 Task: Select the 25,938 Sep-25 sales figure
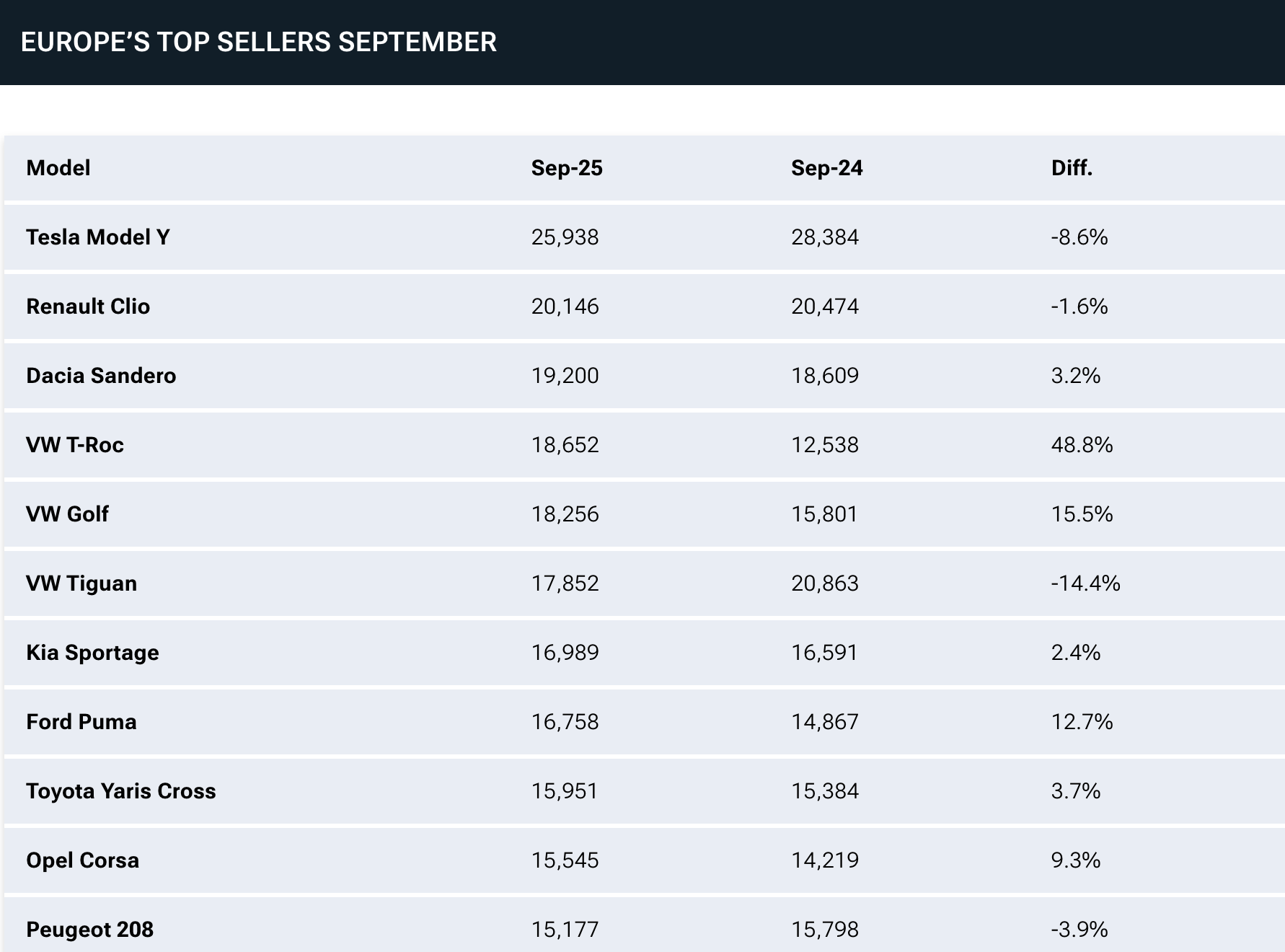[x=565, y=237]
